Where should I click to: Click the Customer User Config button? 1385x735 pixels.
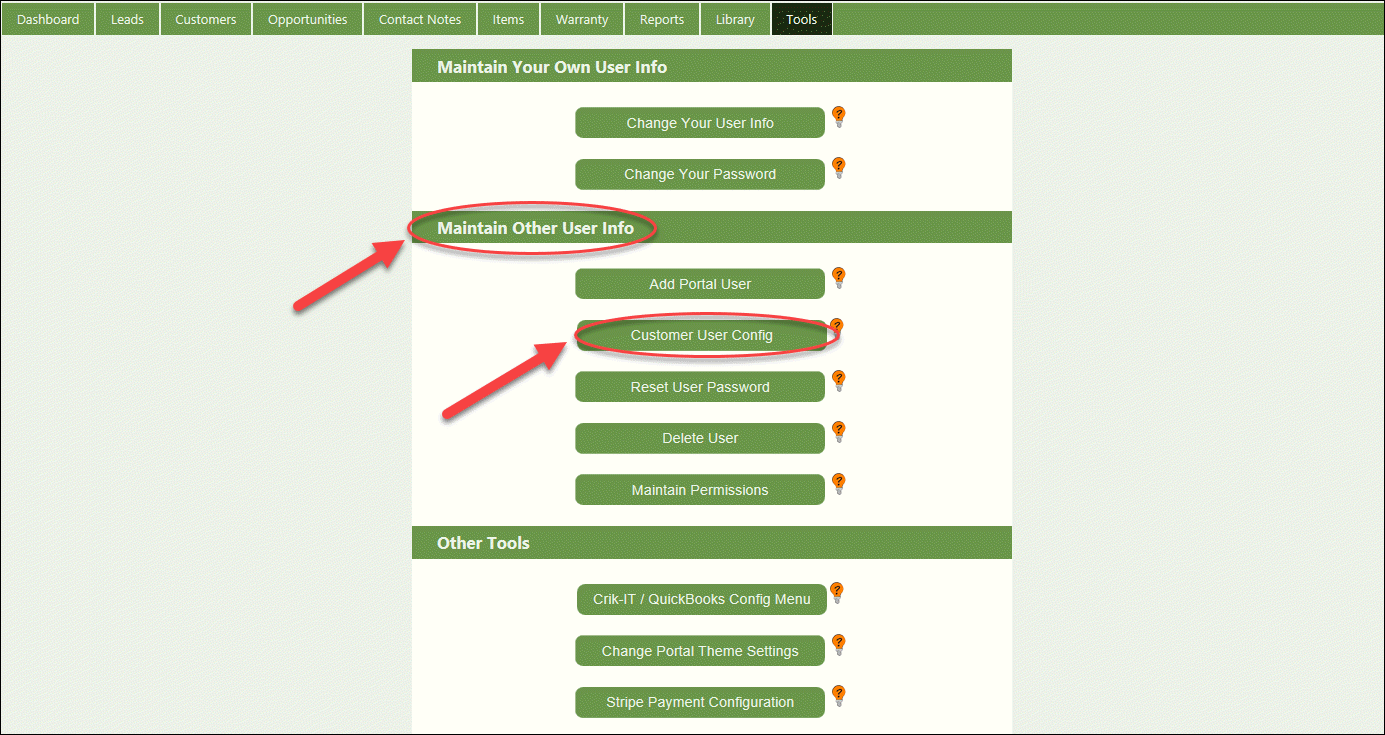(700, 335)
